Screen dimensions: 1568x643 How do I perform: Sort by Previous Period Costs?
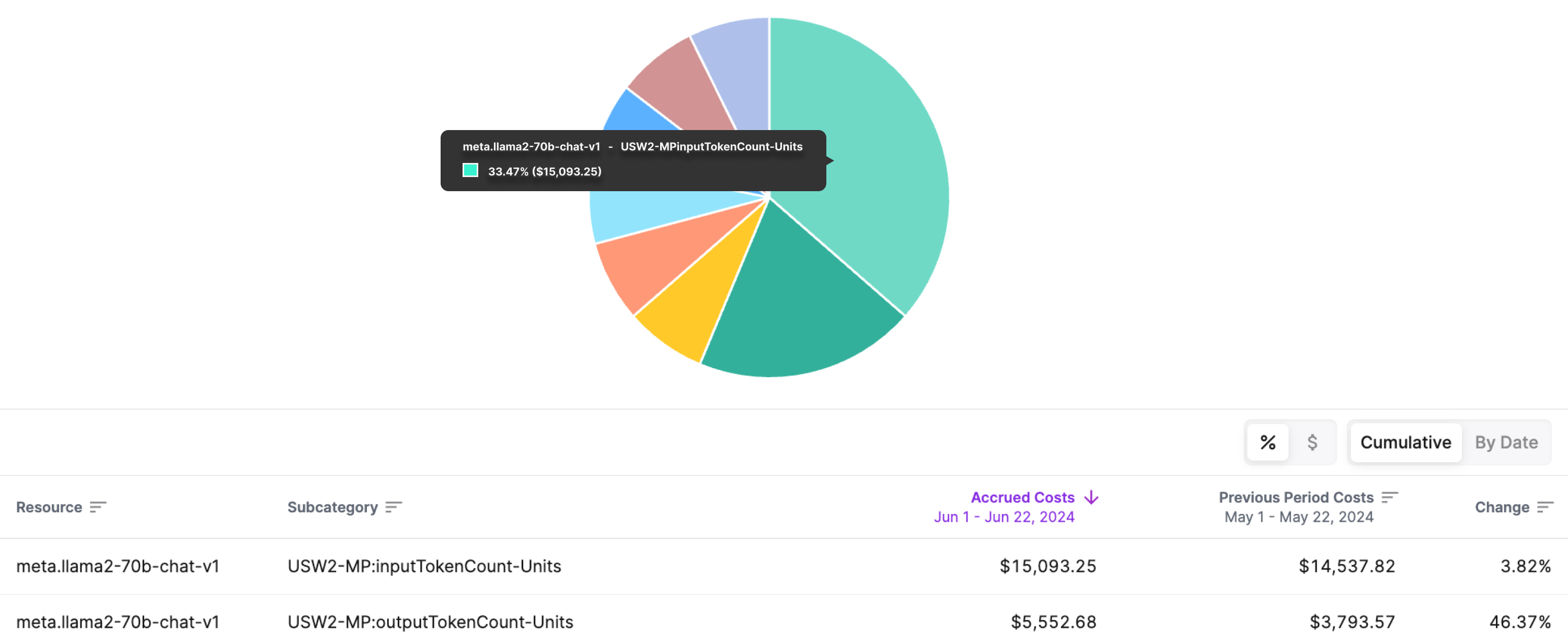pyautogui.click(x=1391, y=497)
